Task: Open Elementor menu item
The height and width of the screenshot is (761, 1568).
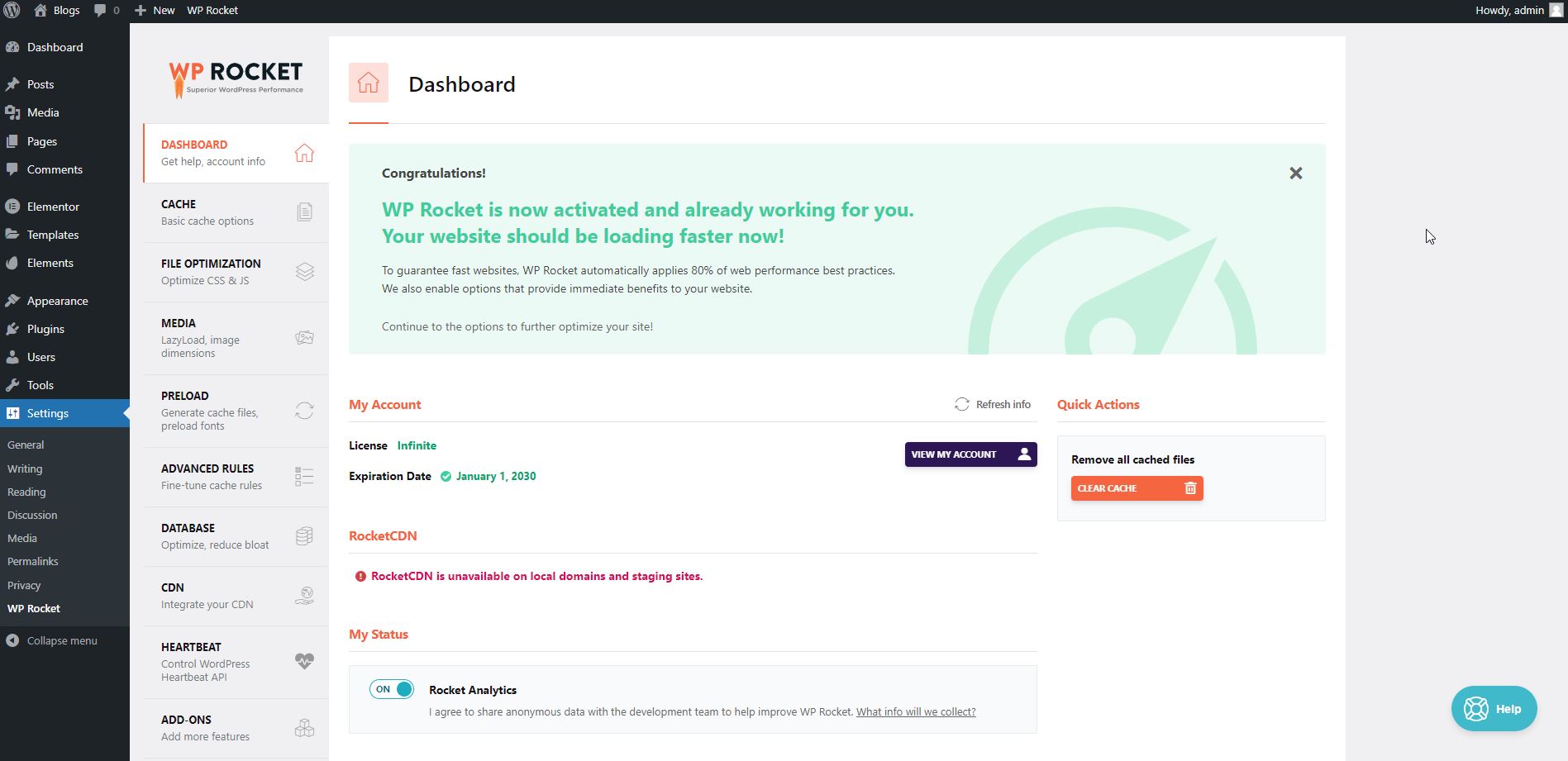Action: point(64,207)
